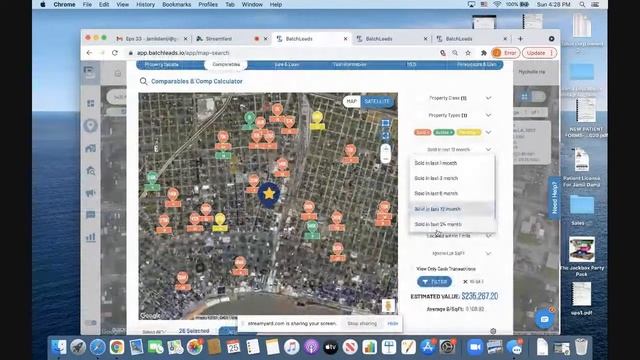640x360 pixels.
Task: Open the map pin sidebar icon
Action: click(x=90, y=126)
